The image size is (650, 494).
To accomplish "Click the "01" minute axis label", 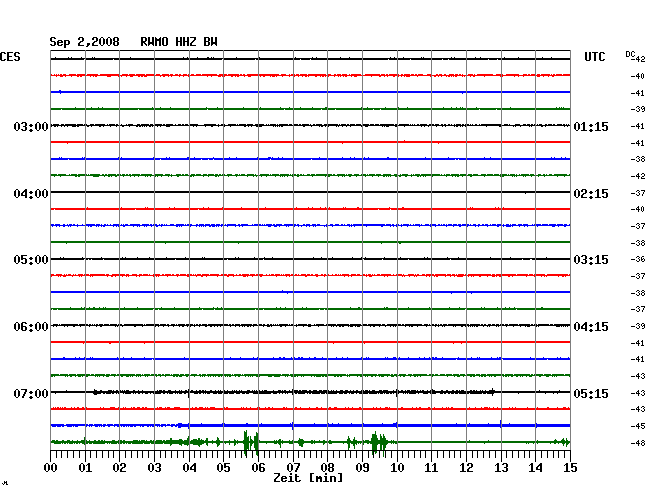I will (x=85, y=468).
